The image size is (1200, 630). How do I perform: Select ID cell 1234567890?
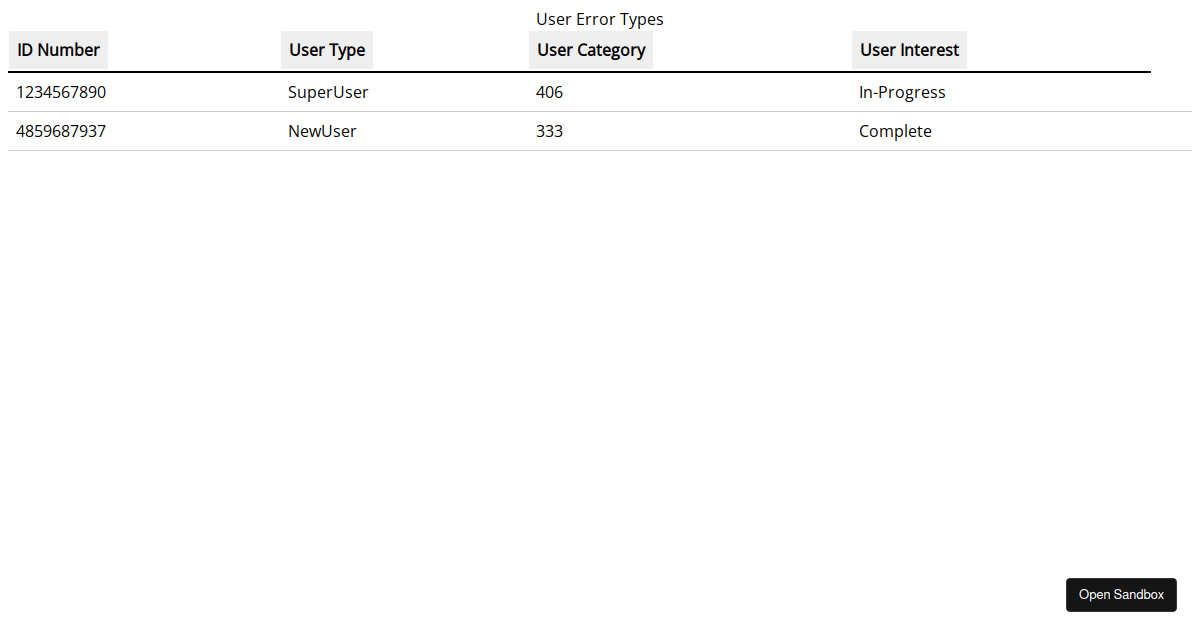click(61, 92)
